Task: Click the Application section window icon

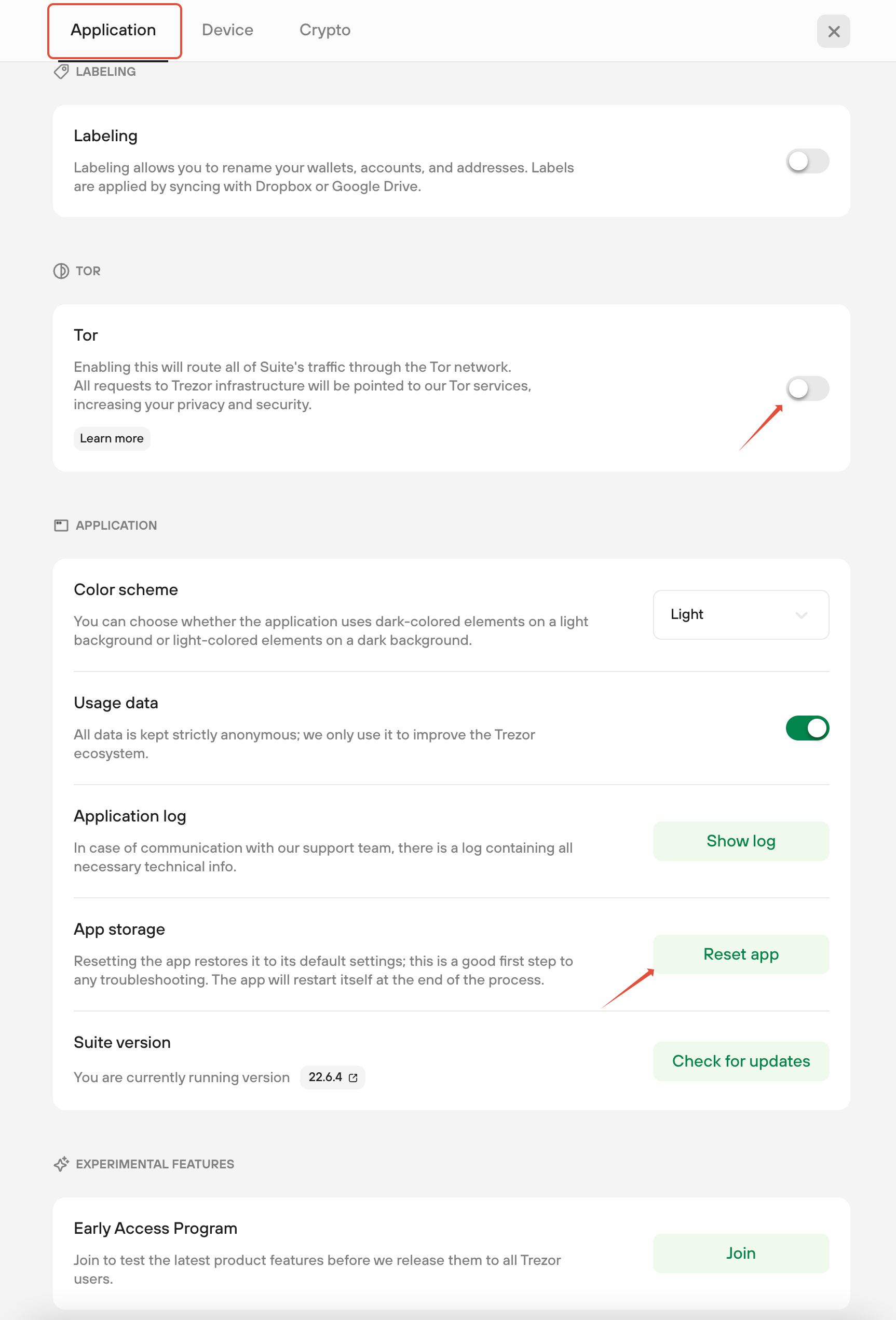Action: coord(61,526)
